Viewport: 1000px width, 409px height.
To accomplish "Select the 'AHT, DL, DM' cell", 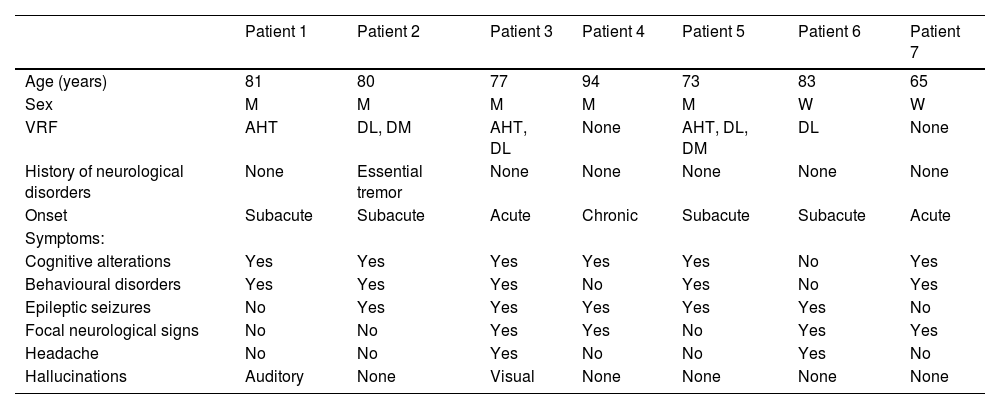I will (x=714, y=136).
